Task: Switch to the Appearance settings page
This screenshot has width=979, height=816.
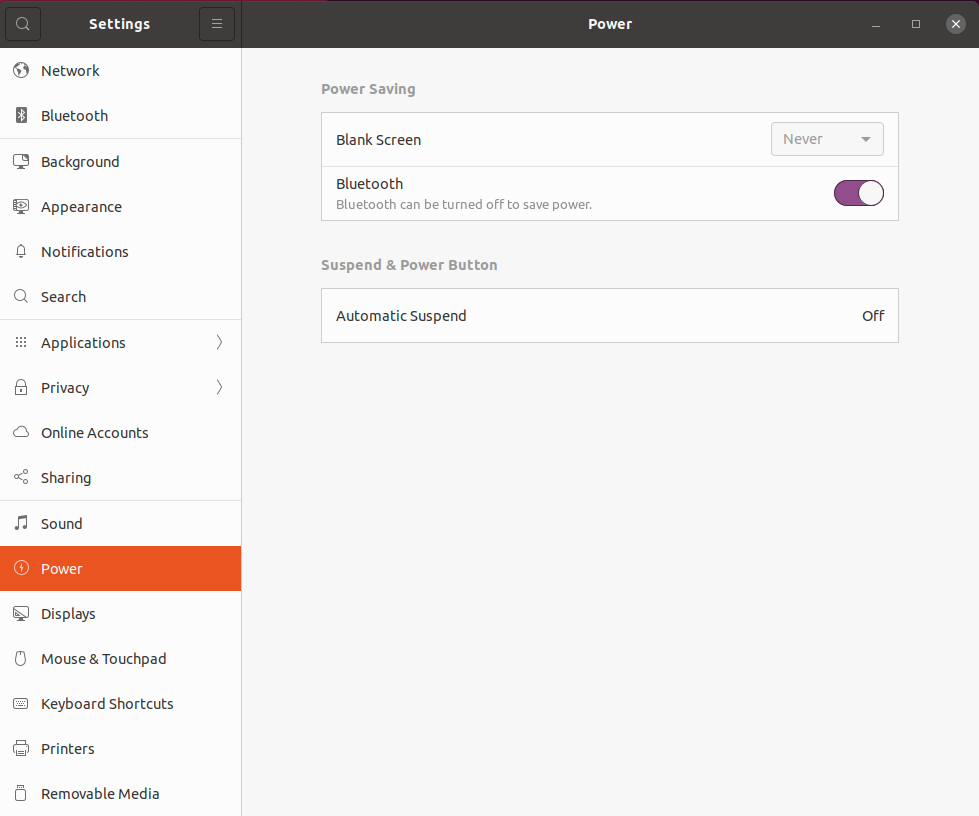Action: tap(80, 206)
